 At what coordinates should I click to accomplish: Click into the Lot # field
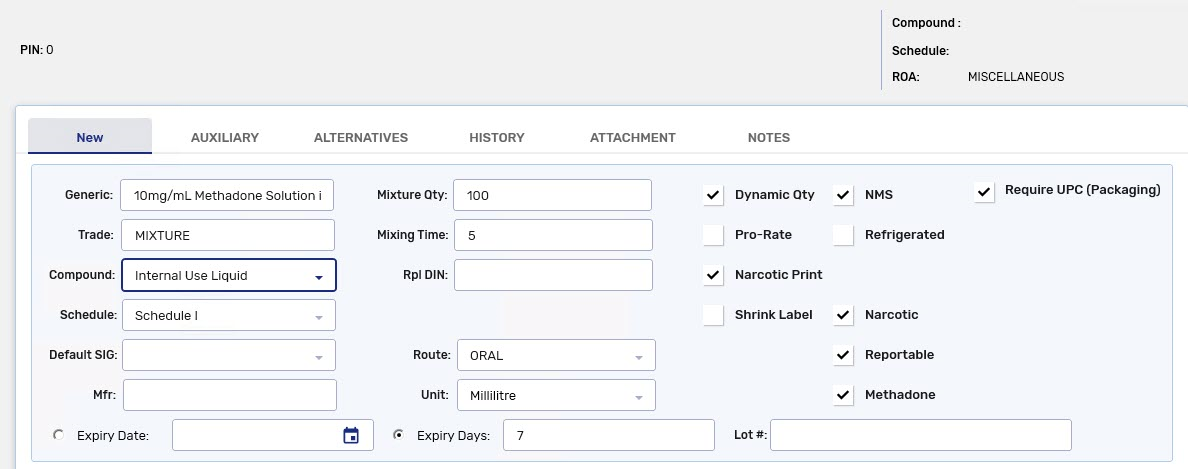[x=921, y=435]
